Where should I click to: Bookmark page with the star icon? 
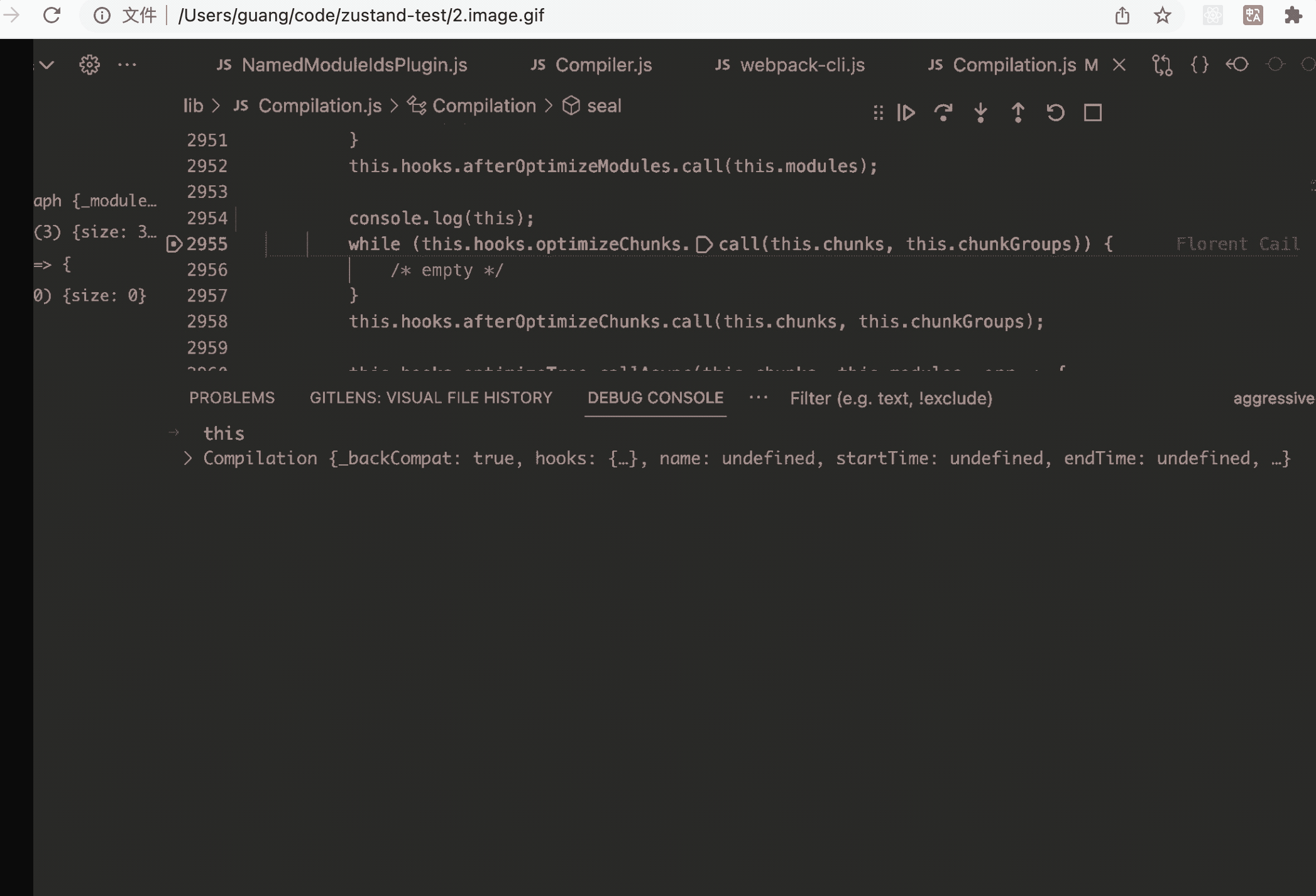point(1162,15)
